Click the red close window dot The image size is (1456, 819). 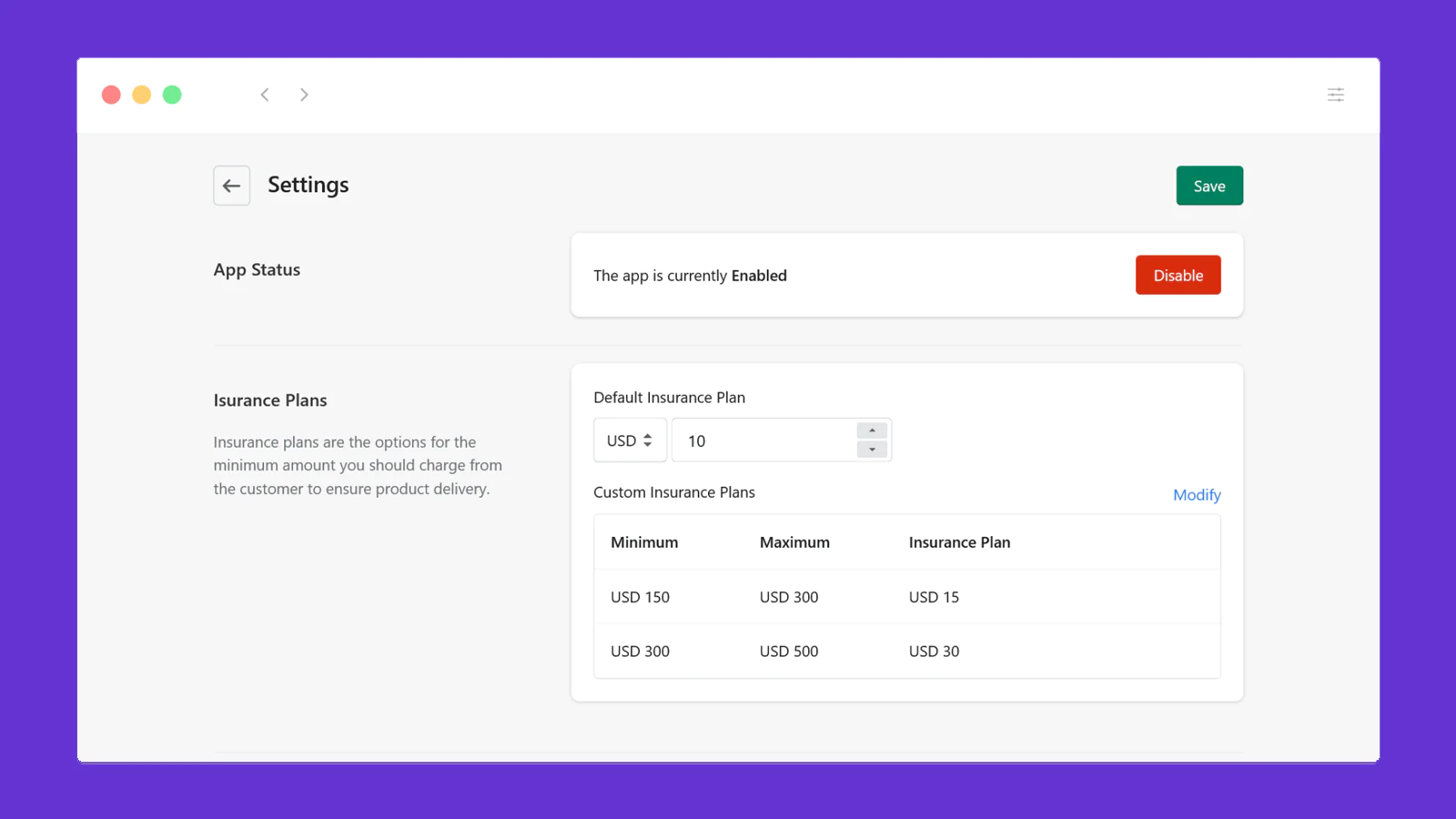tap(111, 95)
